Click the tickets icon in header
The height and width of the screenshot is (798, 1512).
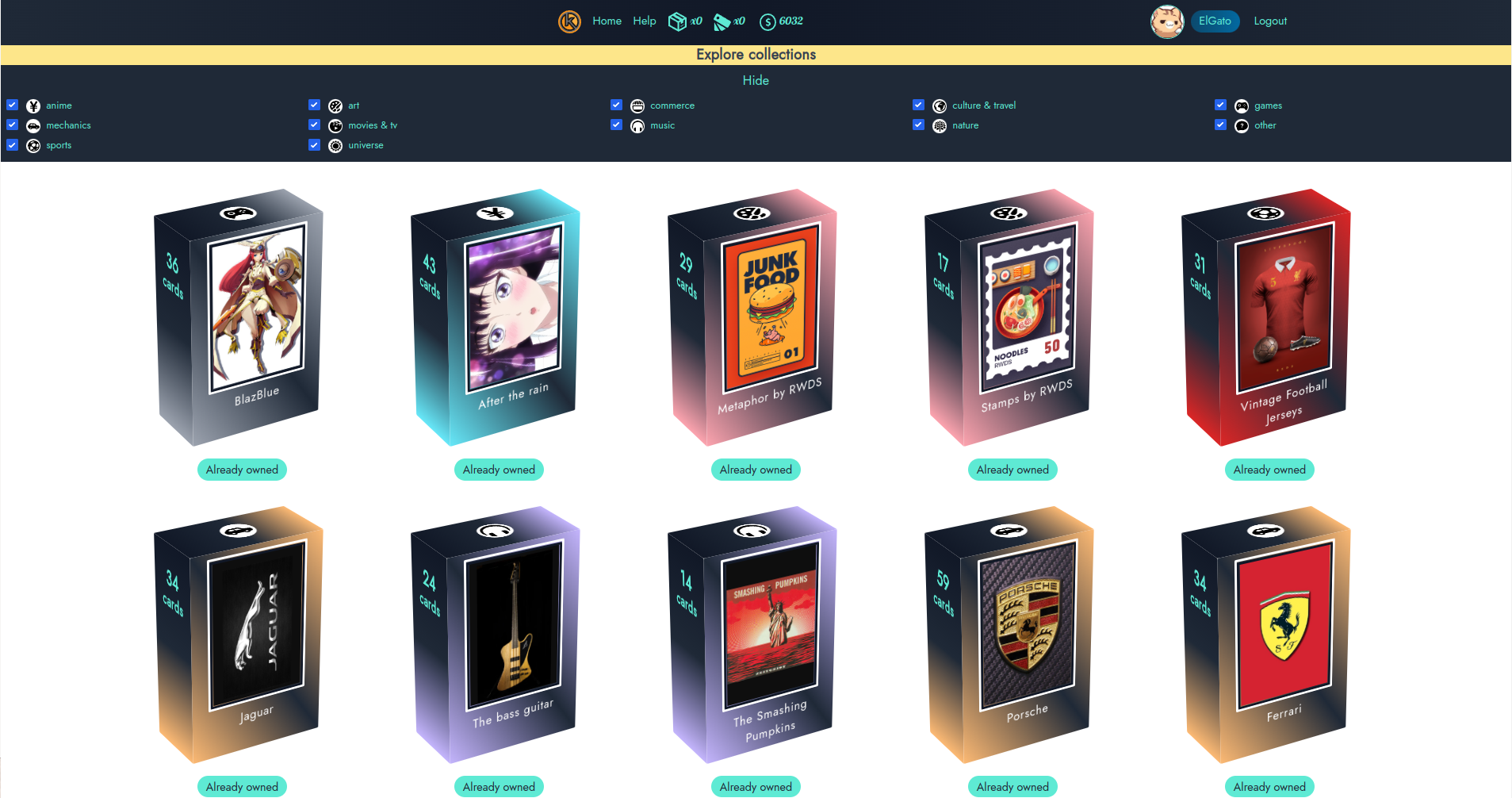point(722,22)
